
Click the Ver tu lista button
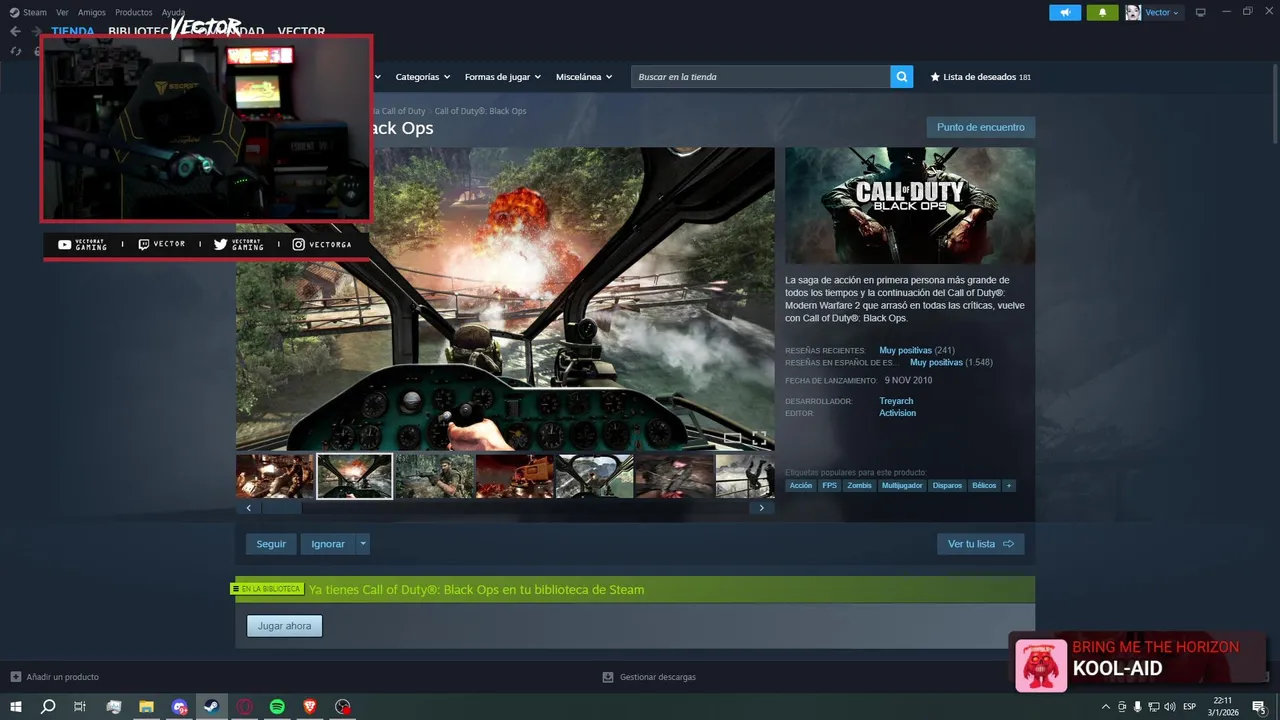(980, 544)
